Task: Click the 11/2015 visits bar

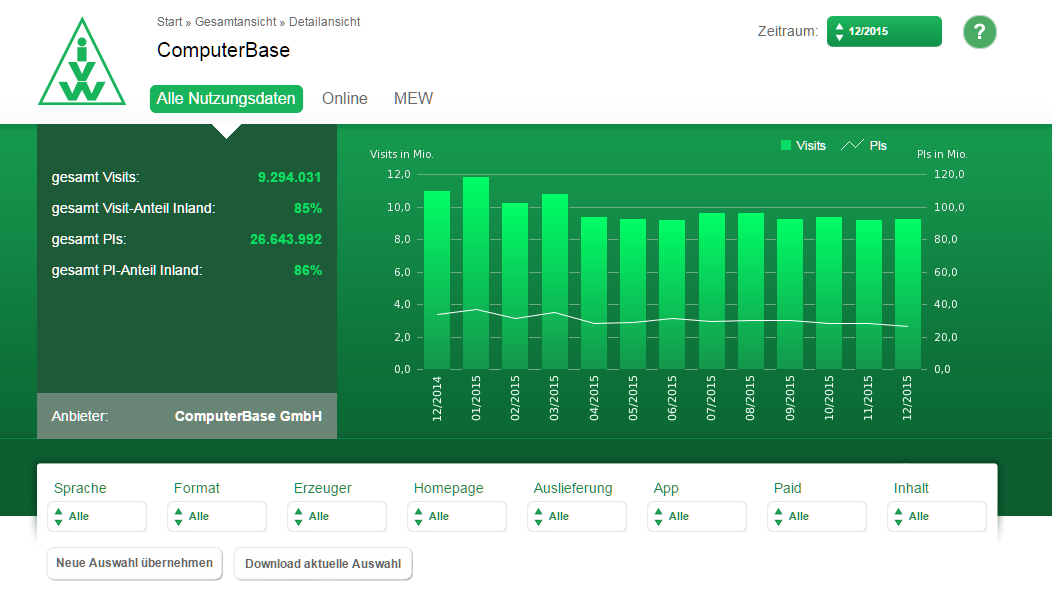Action: pyautogui.click(x=869, y=295)
